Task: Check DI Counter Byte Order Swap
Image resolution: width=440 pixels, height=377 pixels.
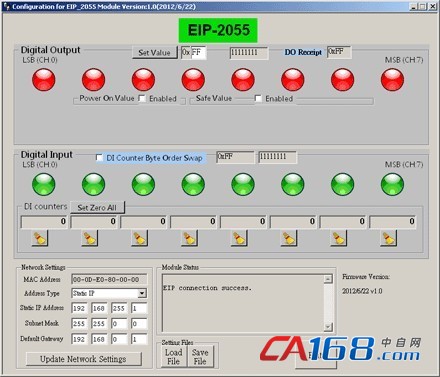Action: (99, 157)
